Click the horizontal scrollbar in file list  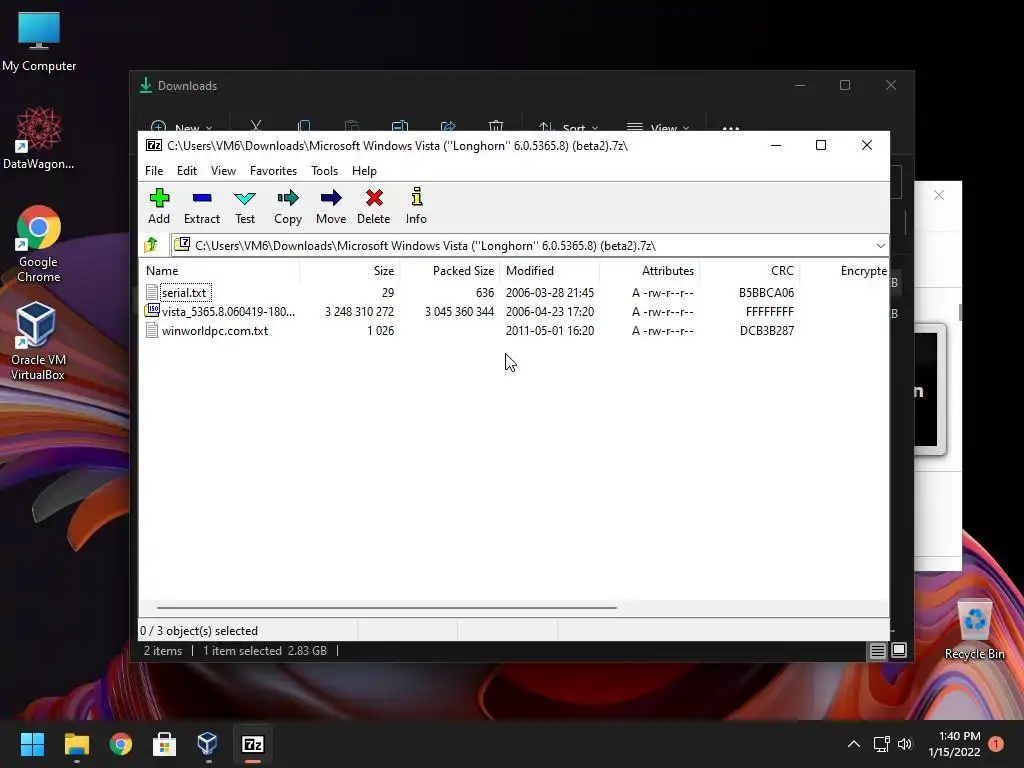click(387, 607)
